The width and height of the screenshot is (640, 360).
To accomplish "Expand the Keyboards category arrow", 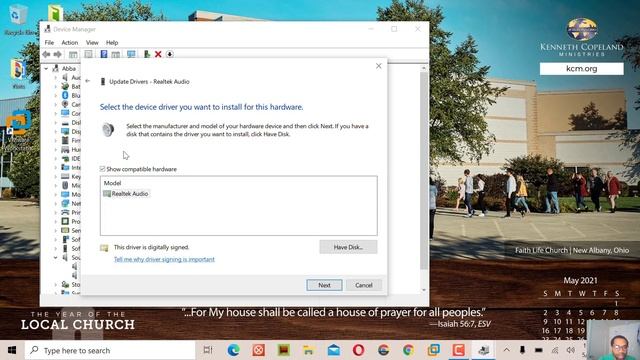I will (x=56, y=176).
